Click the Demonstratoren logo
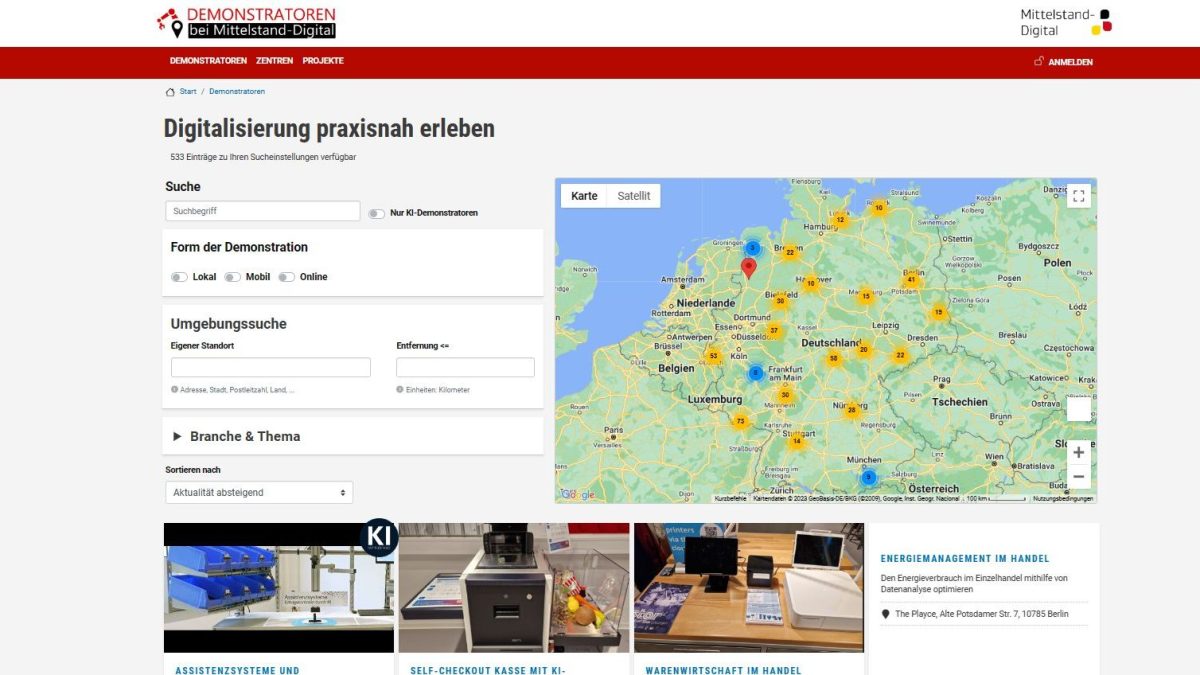This screenshot has height=675, width=1200. (x=247, y=23)
